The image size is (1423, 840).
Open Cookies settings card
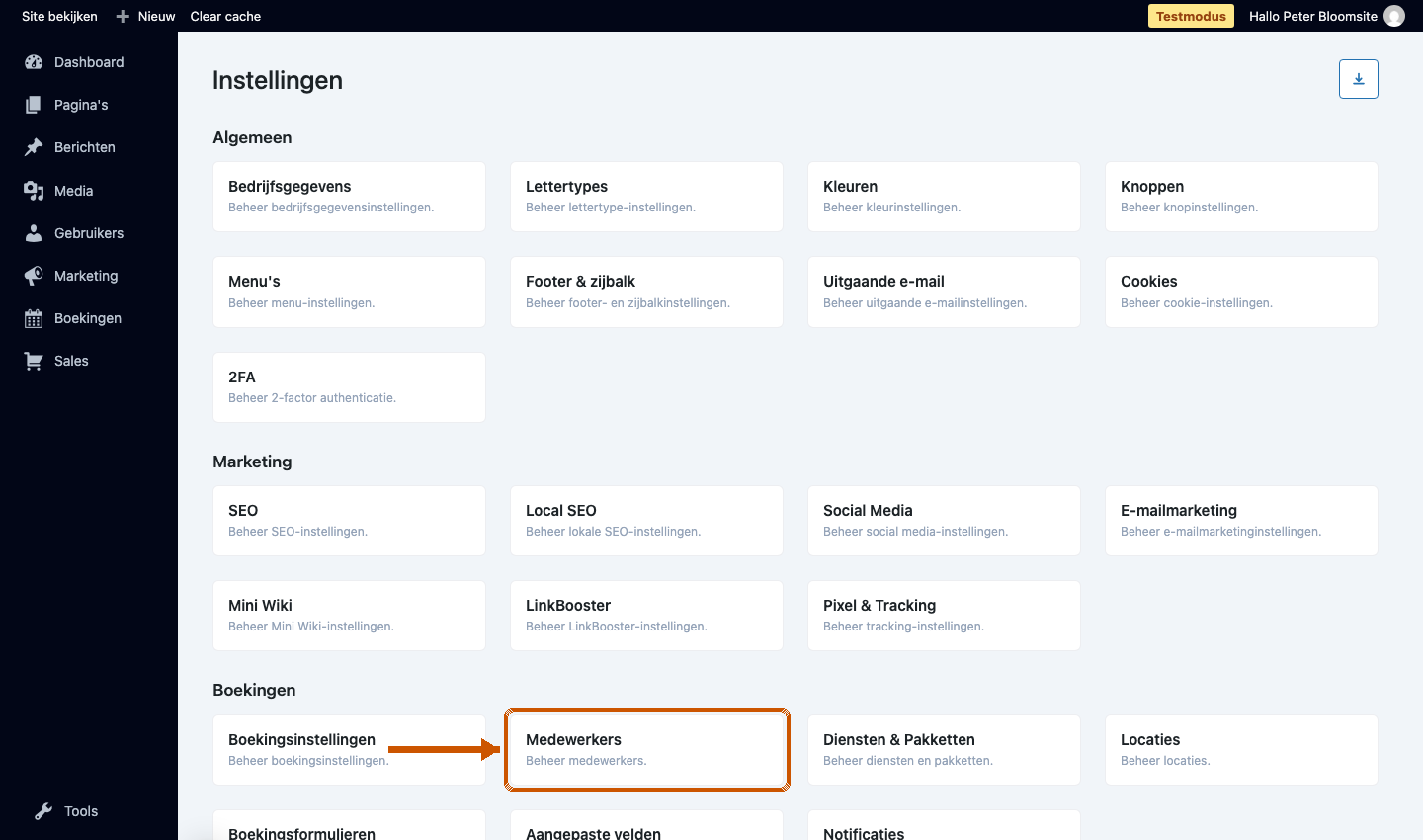pos(1241,292)
